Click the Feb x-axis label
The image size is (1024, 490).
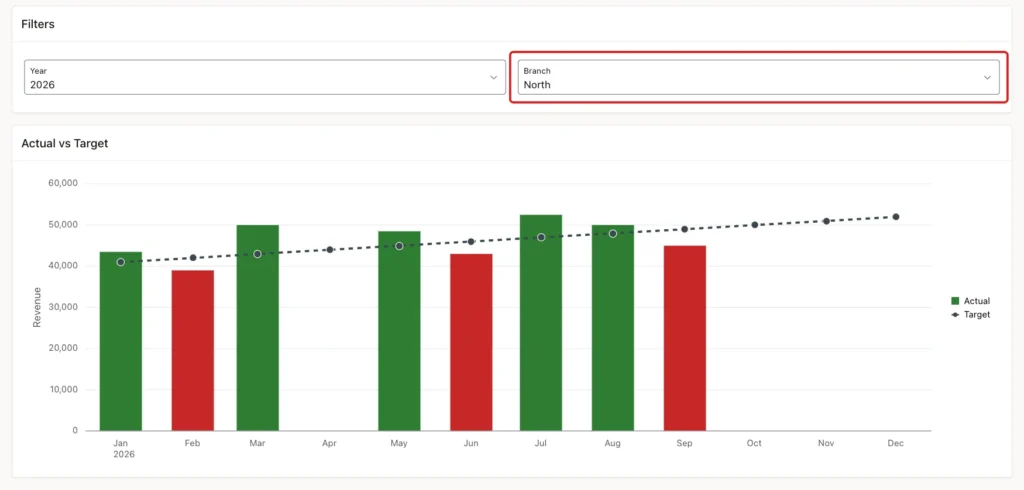[193, 443]
